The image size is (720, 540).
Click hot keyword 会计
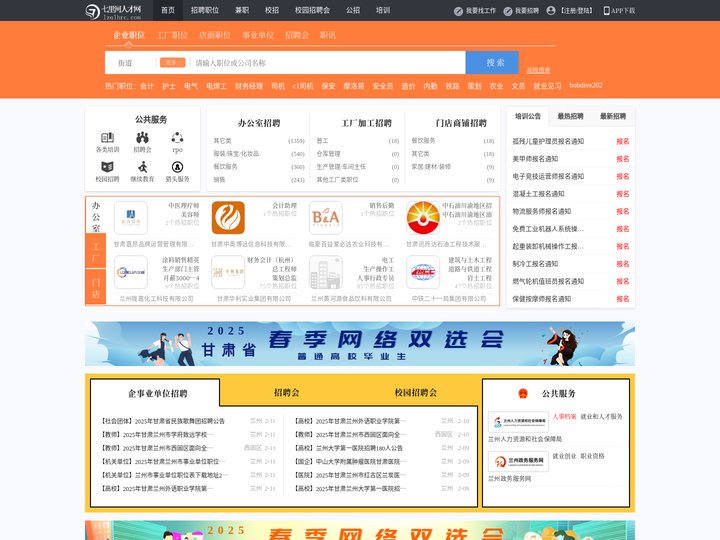pyautogui.click(x=147, y=86)
